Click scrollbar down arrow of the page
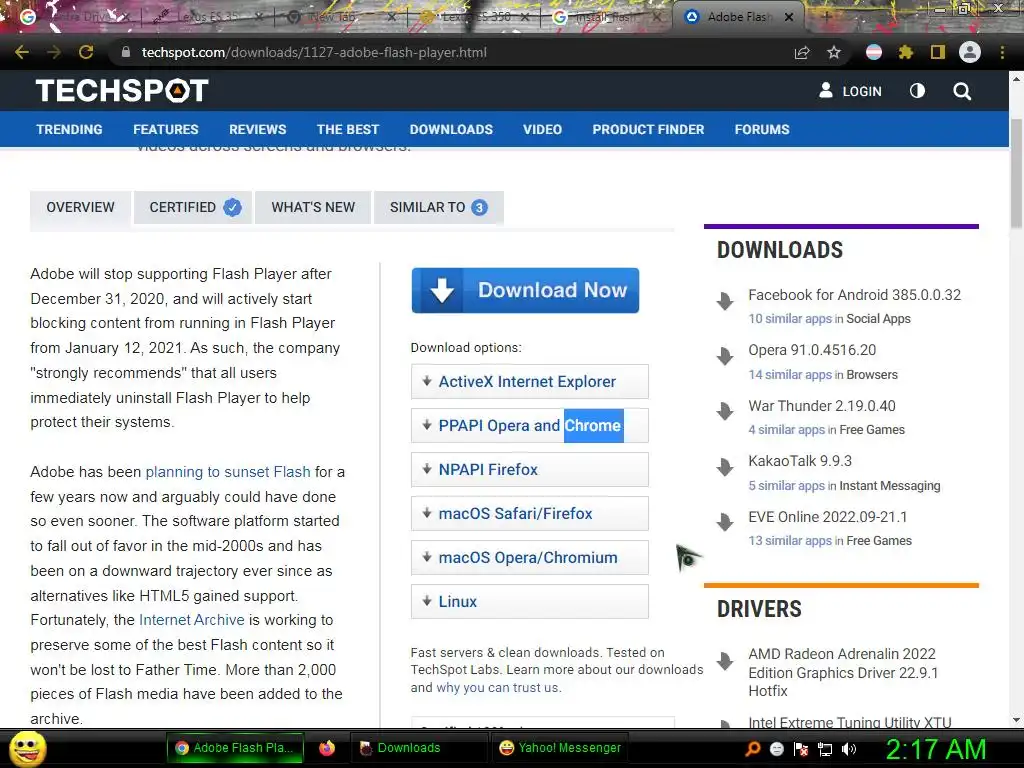 1016,720
